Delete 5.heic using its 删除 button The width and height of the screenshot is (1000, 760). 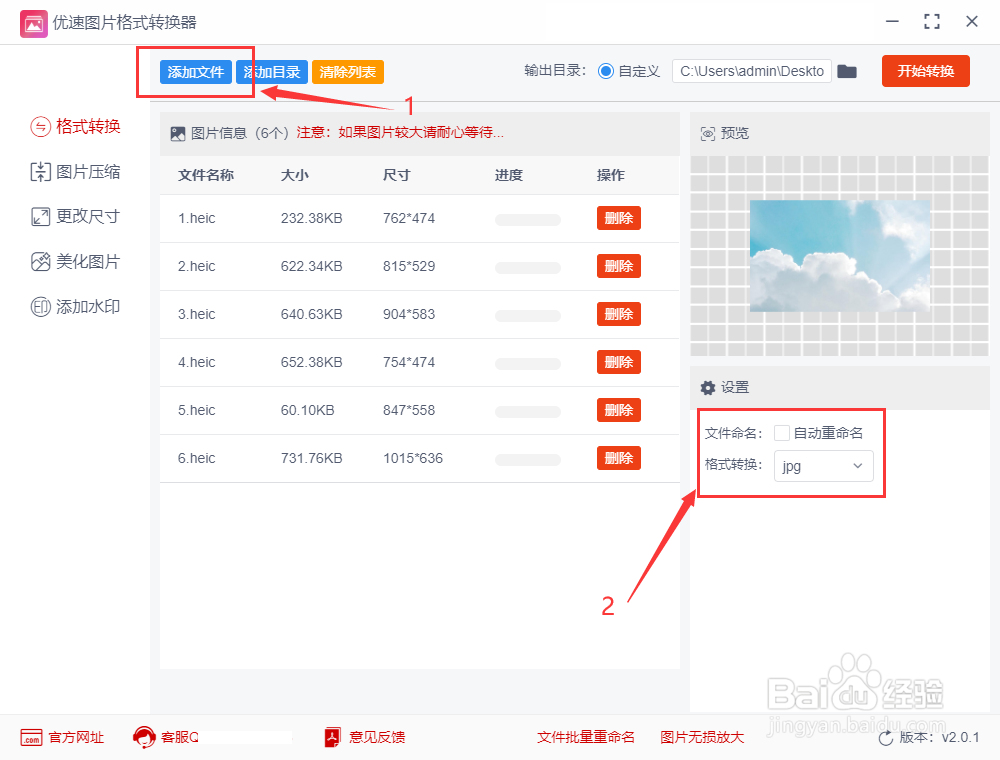pos(618,410)
